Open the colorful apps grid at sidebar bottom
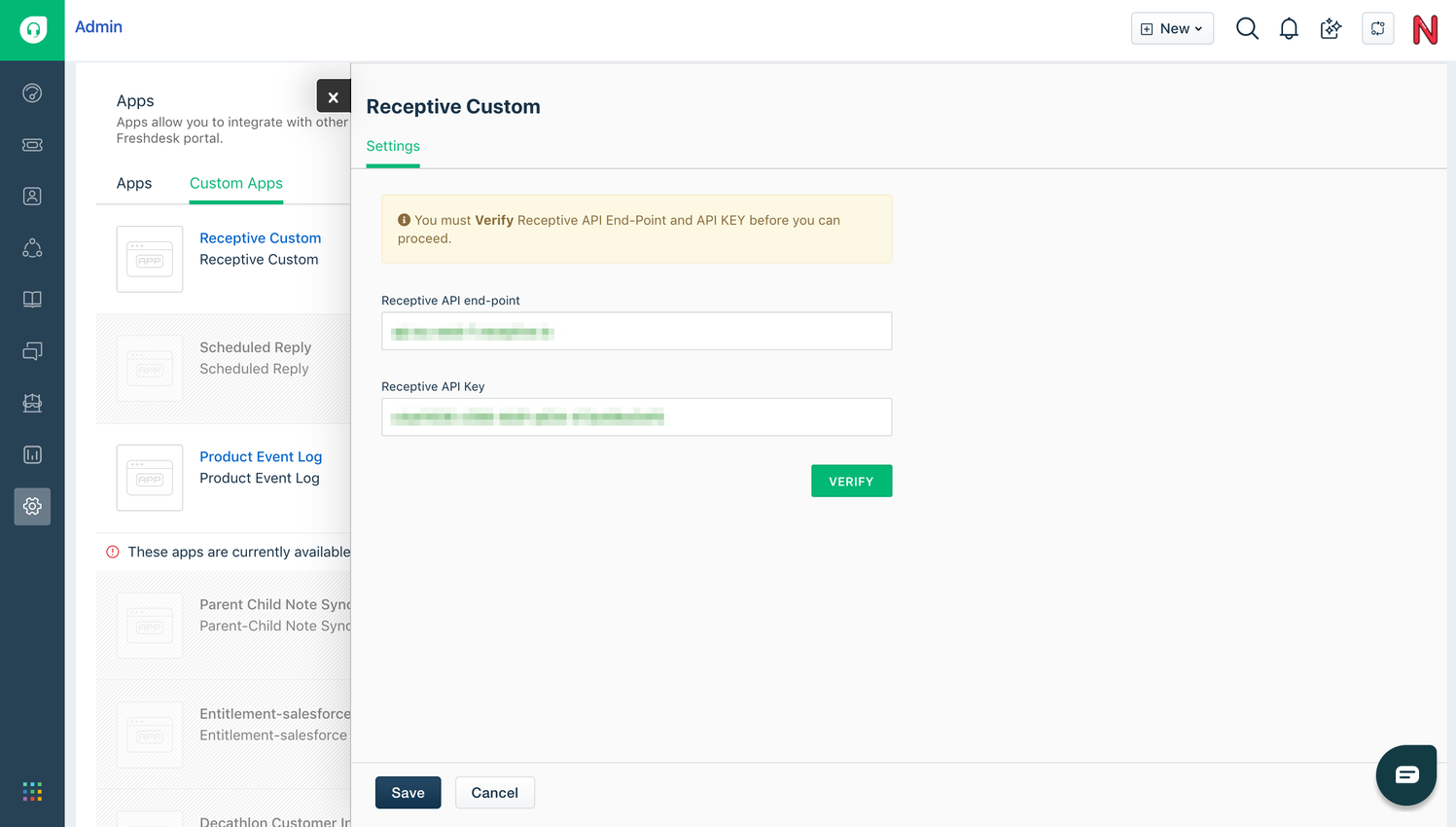The height and width of the screenshot is (827, 1456). (32, 791)
